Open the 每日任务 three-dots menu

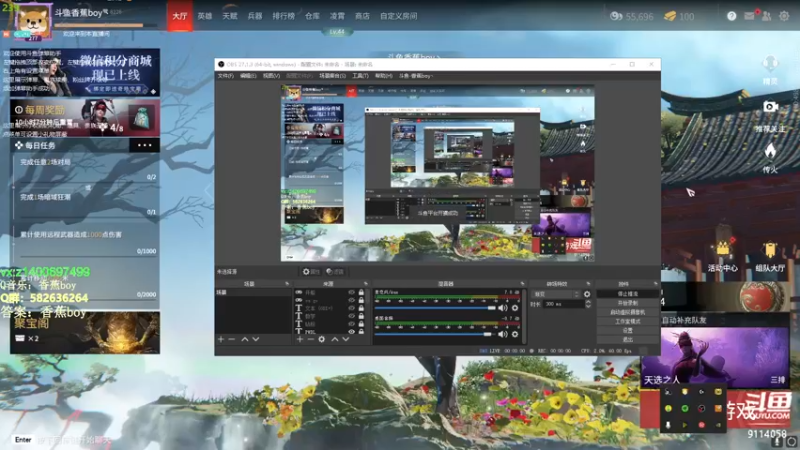tap(144, 145)
